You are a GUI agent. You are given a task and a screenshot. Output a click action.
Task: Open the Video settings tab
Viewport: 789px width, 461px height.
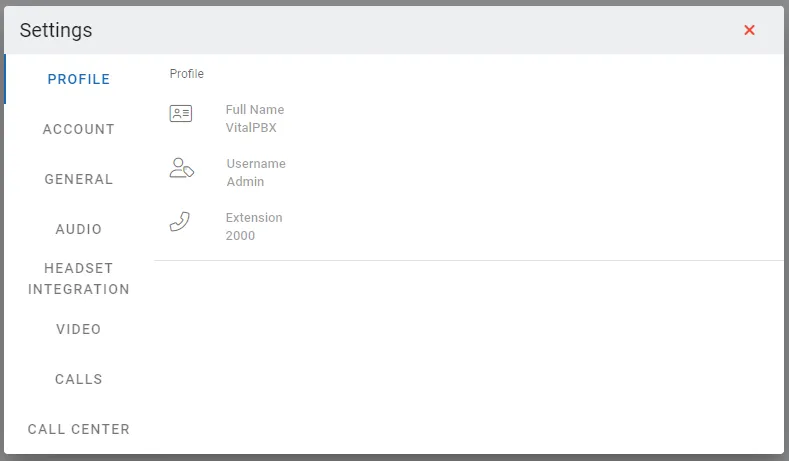78,329
